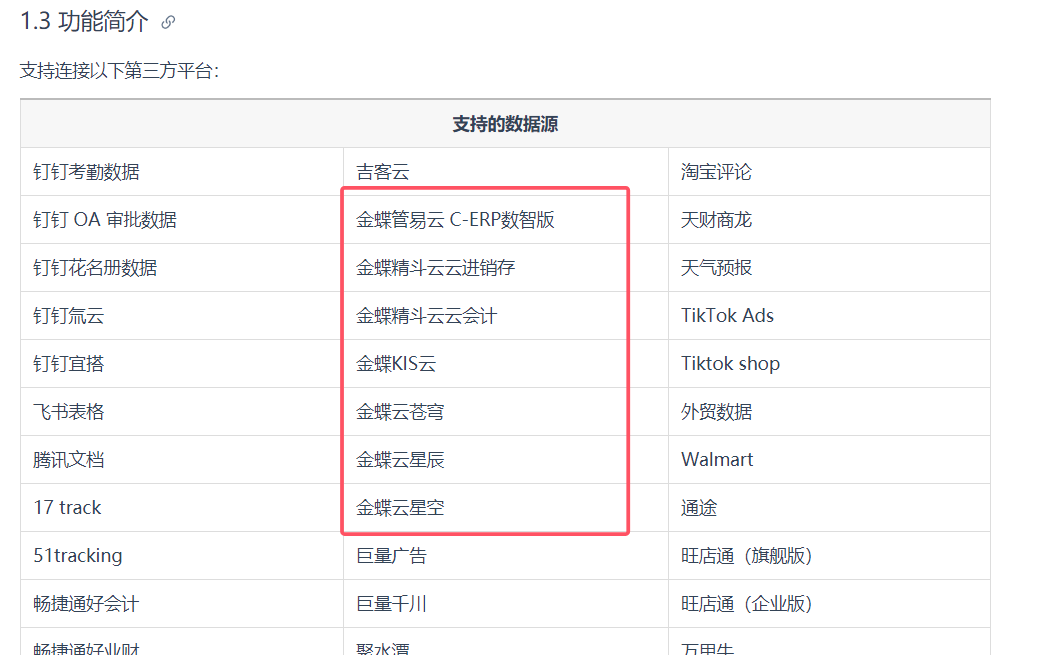
Task: Select the 吉客云 cell
Action: [506, 172]
